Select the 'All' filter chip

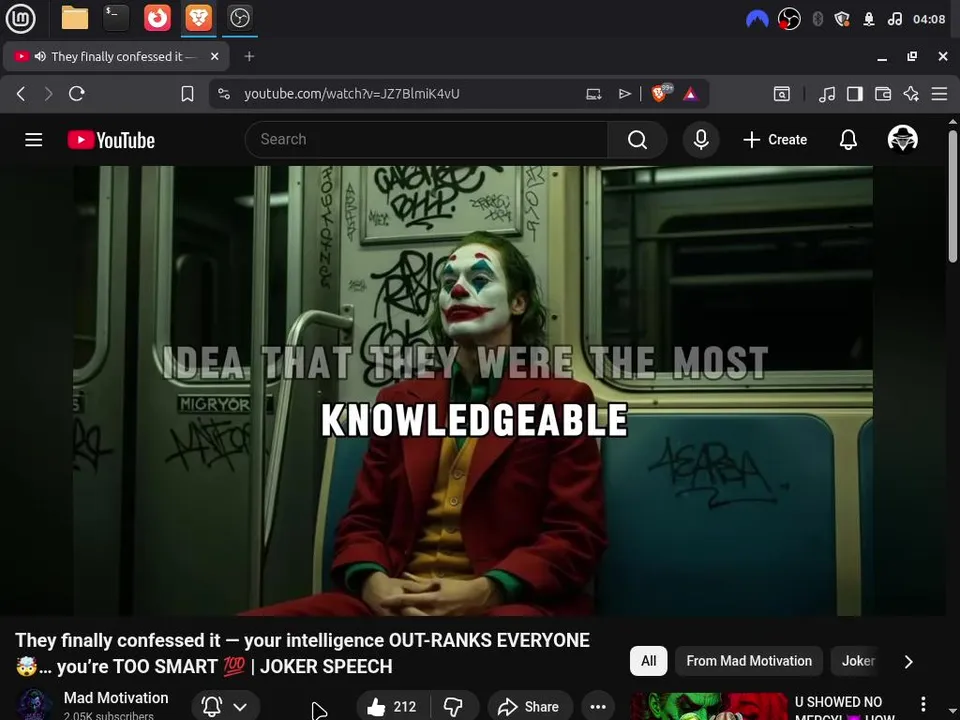pyautogui.click(x=648, y=661)
